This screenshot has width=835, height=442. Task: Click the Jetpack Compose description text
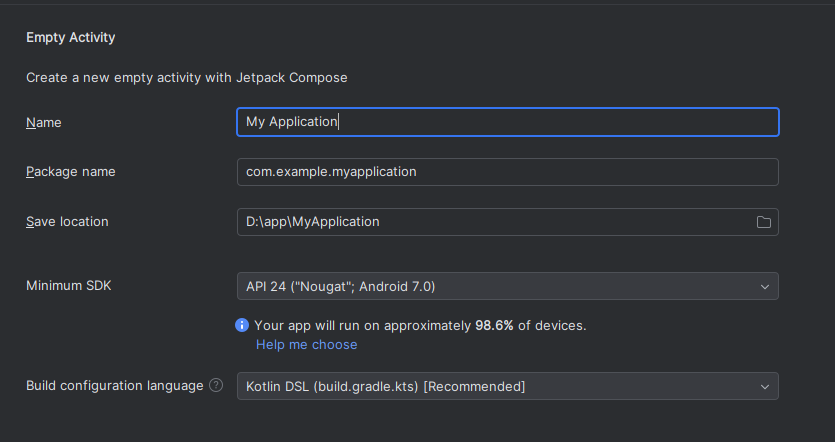186,78
